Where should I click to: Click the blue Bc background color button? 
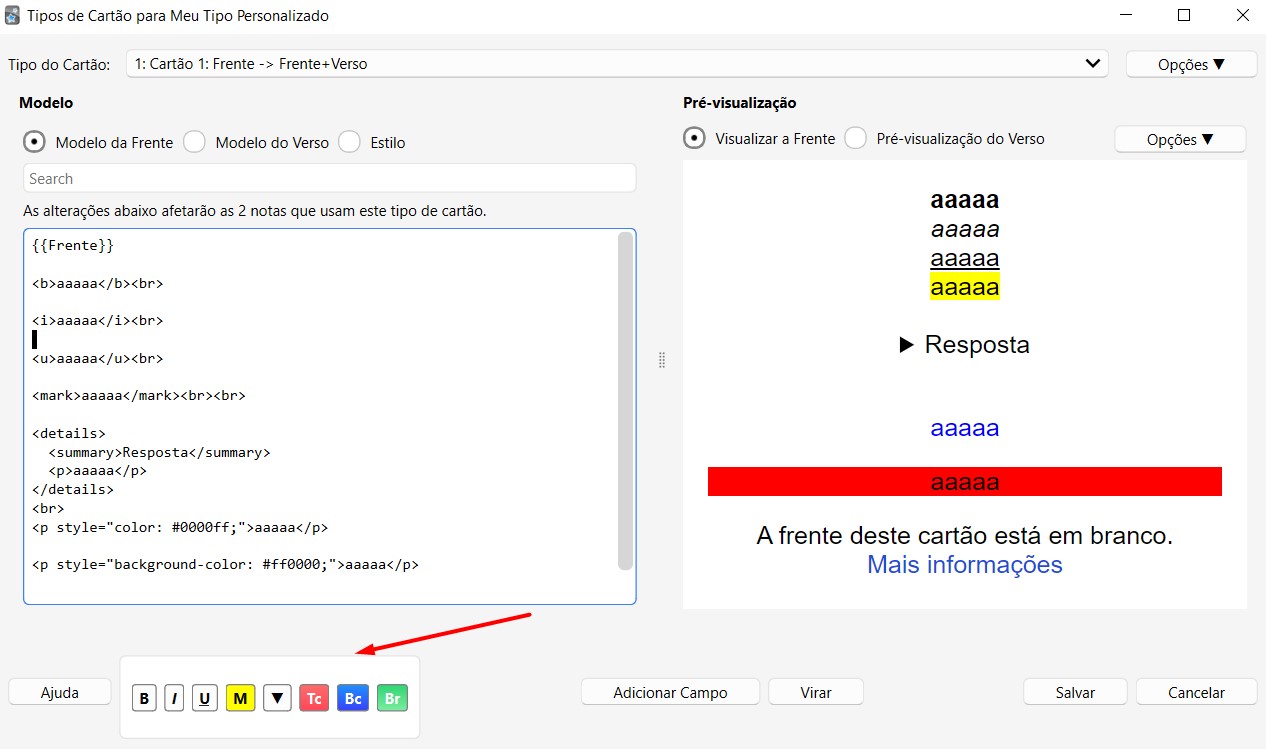pos(352,698)
